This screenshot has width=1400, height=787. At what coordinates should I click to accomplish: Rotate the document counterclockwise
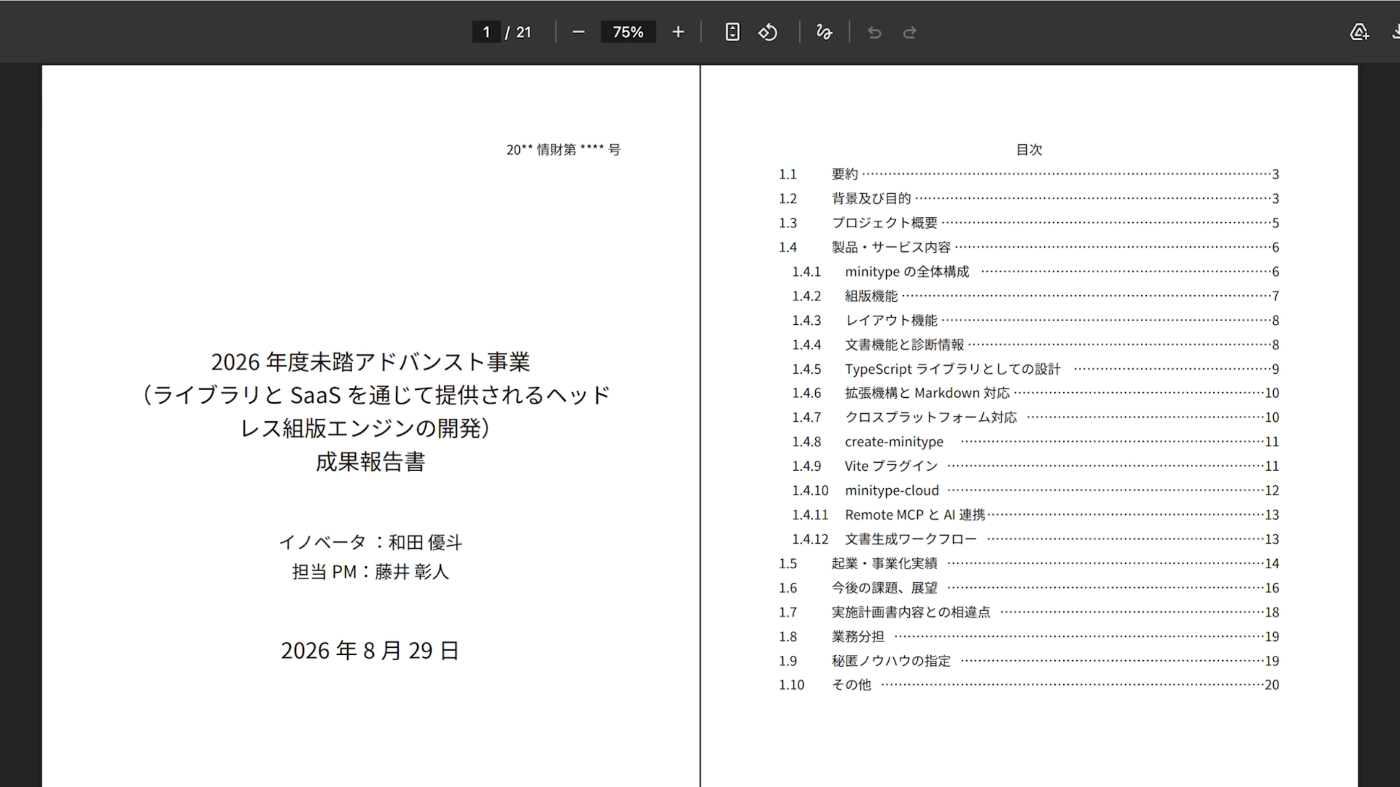click(768, 32)
